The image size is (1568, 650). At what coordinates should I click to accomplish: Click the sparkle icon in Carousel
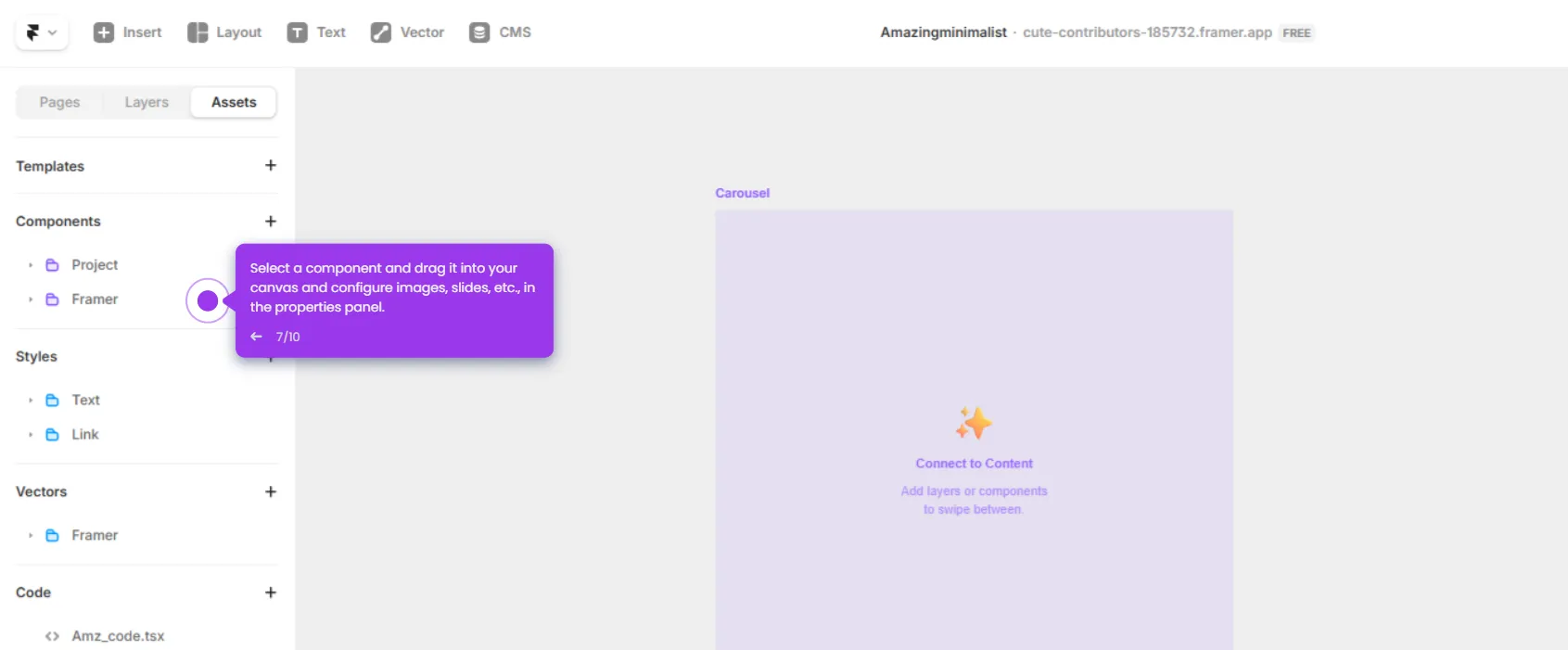click(x=974, y=423)
